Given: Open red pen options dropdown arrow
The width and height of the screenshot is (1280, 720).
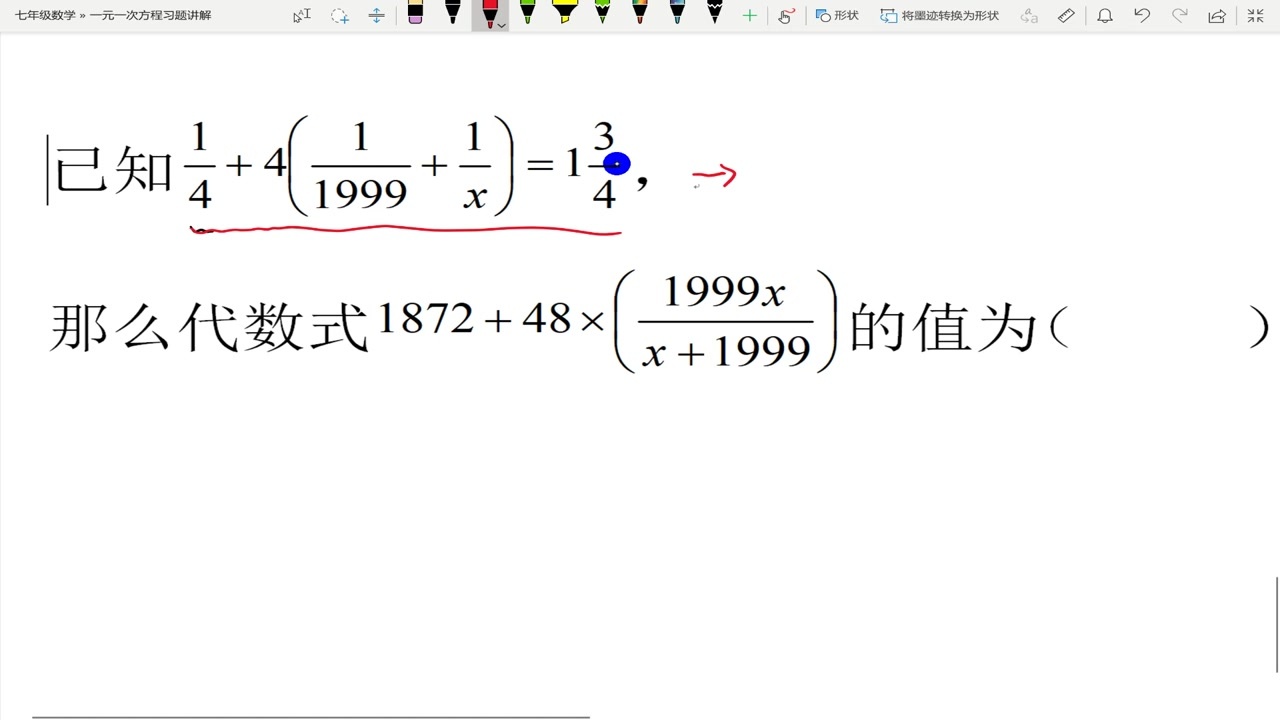Looking at the screenshot, I should point(502,24).
